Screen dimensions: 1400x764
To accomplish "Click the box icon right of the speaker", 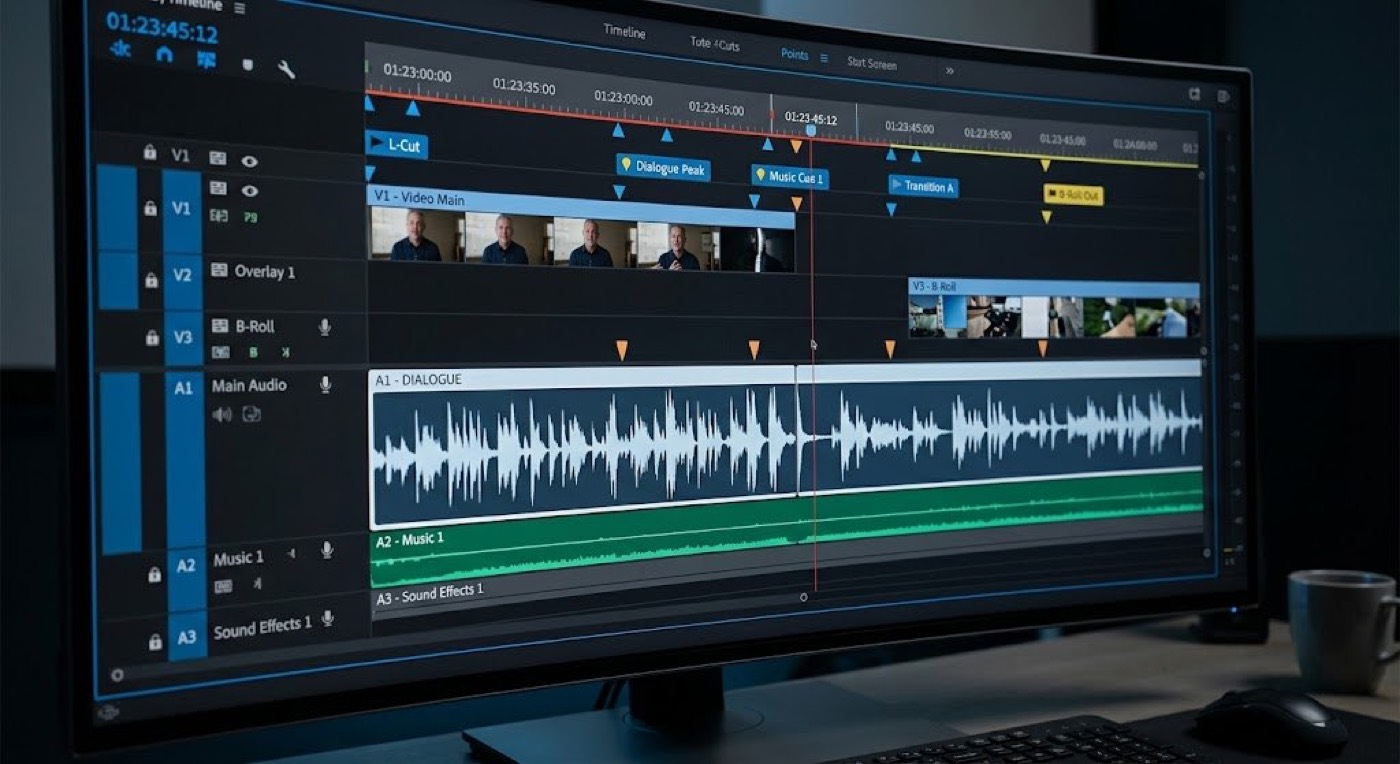I will coord(251,414).
